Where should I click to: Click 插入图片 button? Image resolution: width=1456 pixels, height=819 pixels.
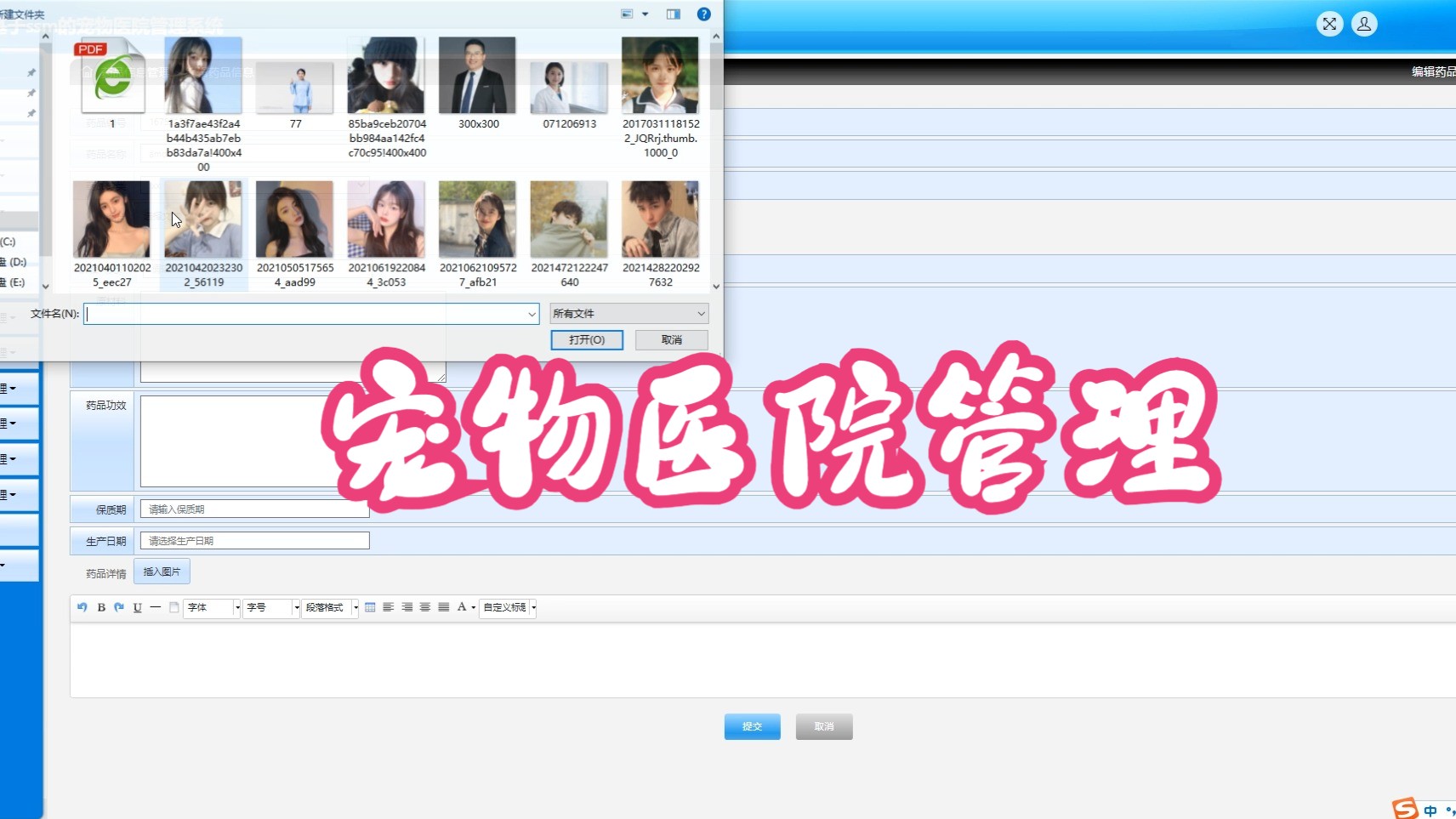pyautogui.click(x=162, y=572)
